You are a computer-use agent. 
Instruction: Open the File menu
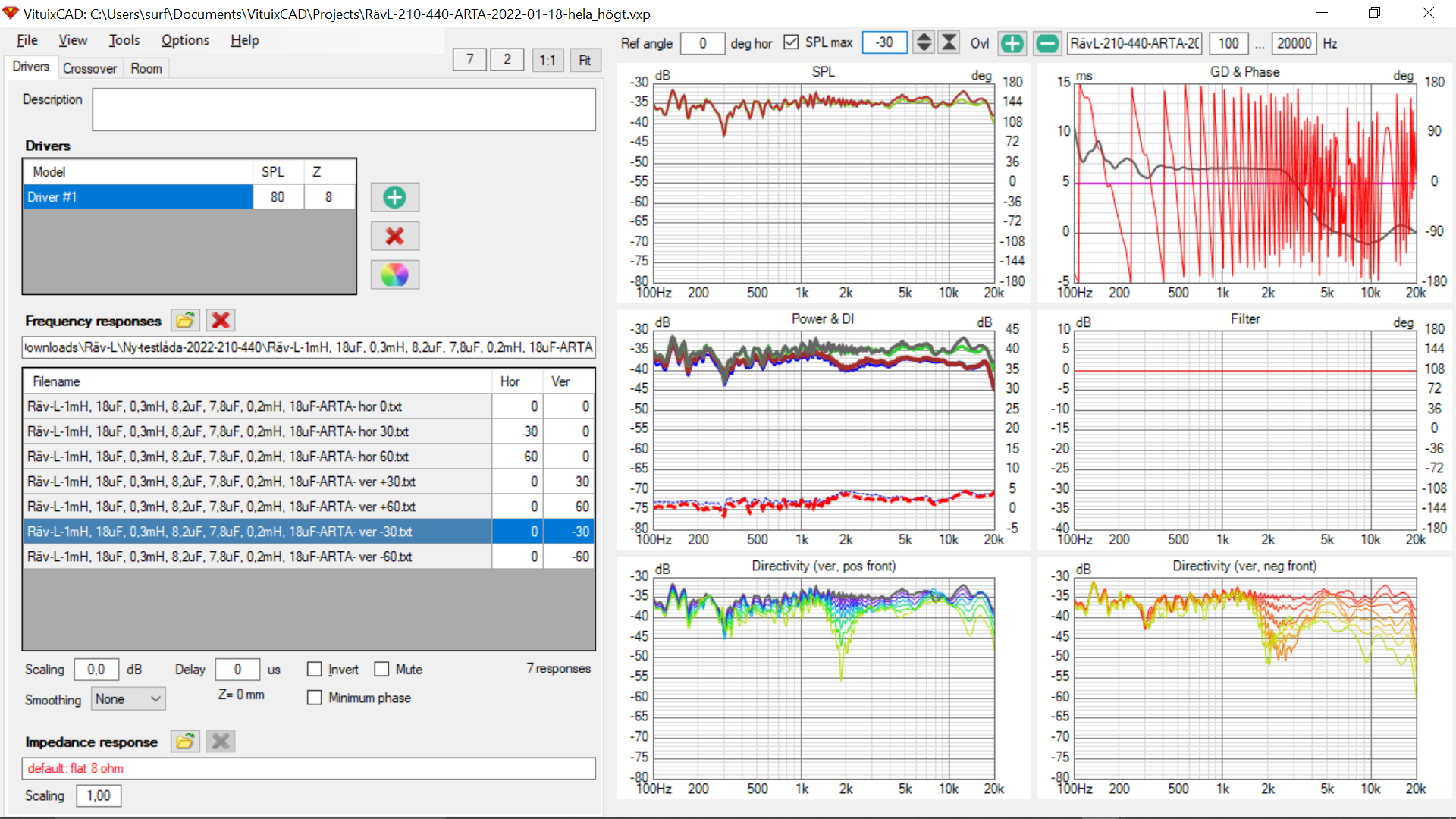point(27,40)
